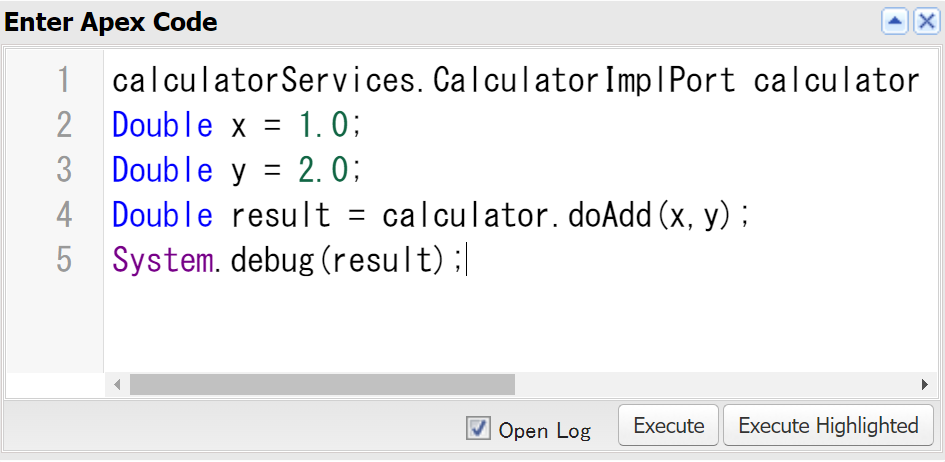Click the horizontal scrollbar right arrow
The height and width of the screenshot is (462, 945).
coord(925,384)
